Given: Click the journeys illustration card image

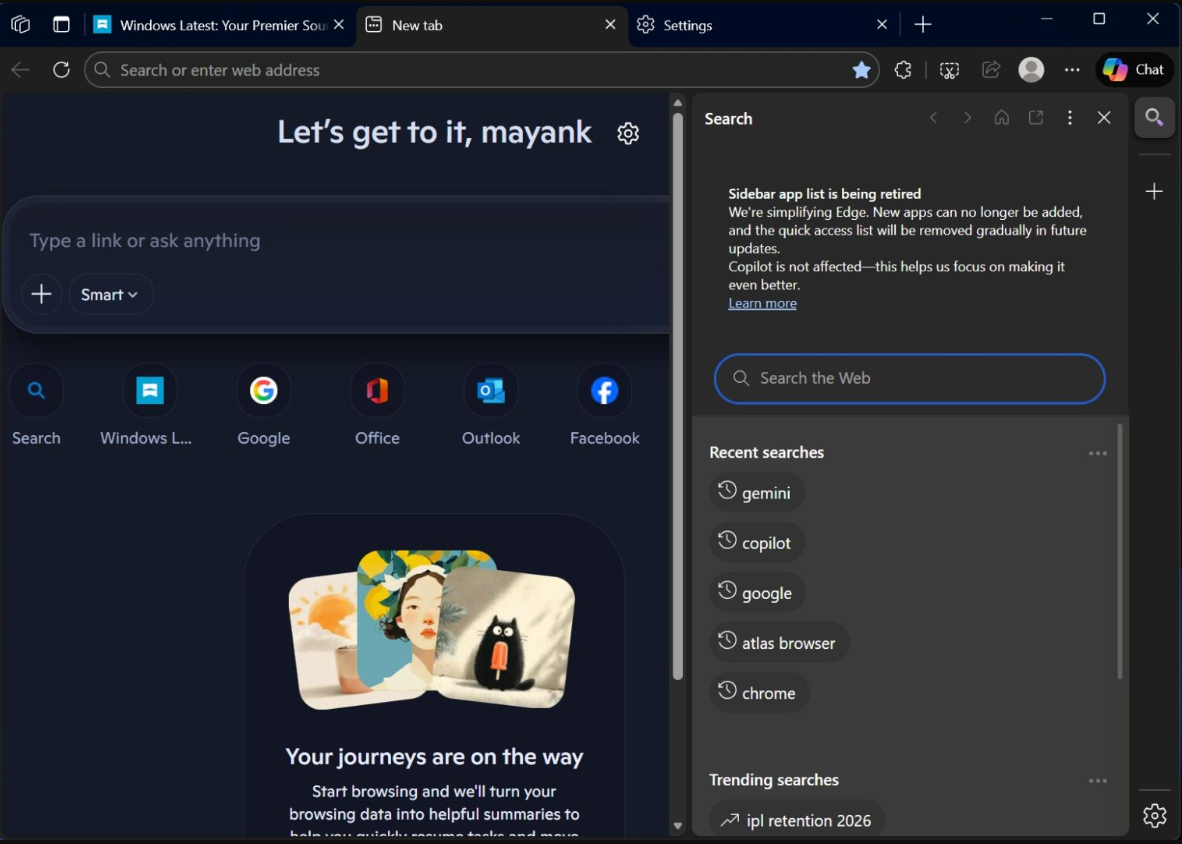Looking at the screenshot, I should tap(433, 630).
